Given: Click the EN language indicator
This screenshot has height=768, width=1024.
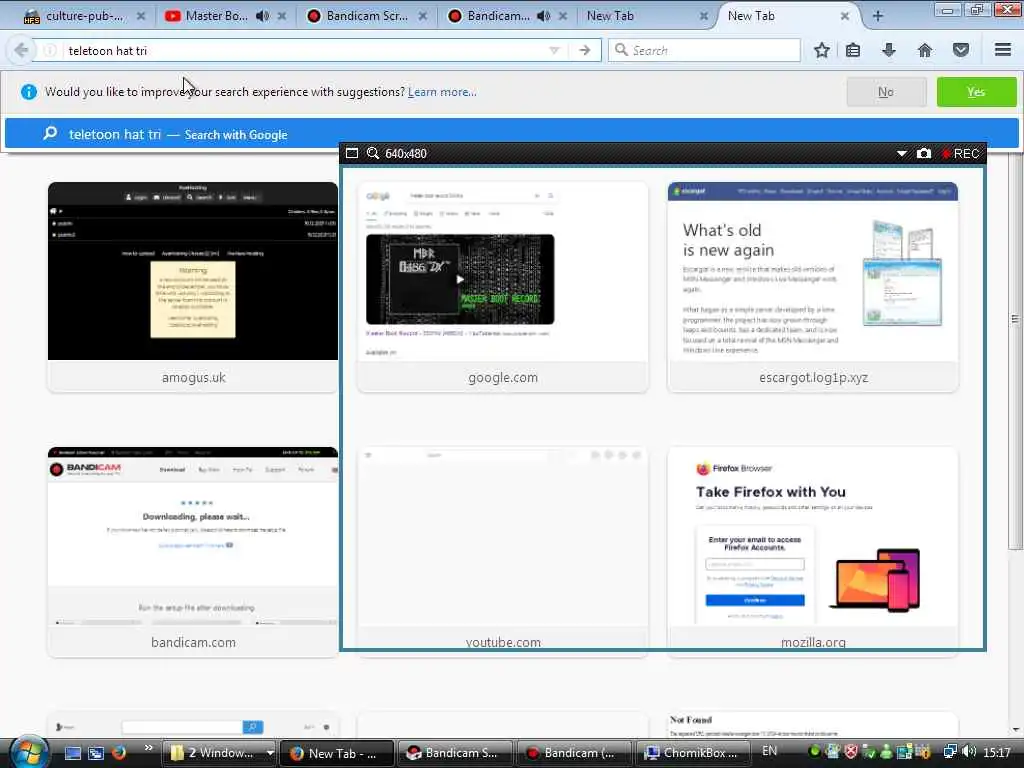Looking at the screenshot, I should coord(770,751).
